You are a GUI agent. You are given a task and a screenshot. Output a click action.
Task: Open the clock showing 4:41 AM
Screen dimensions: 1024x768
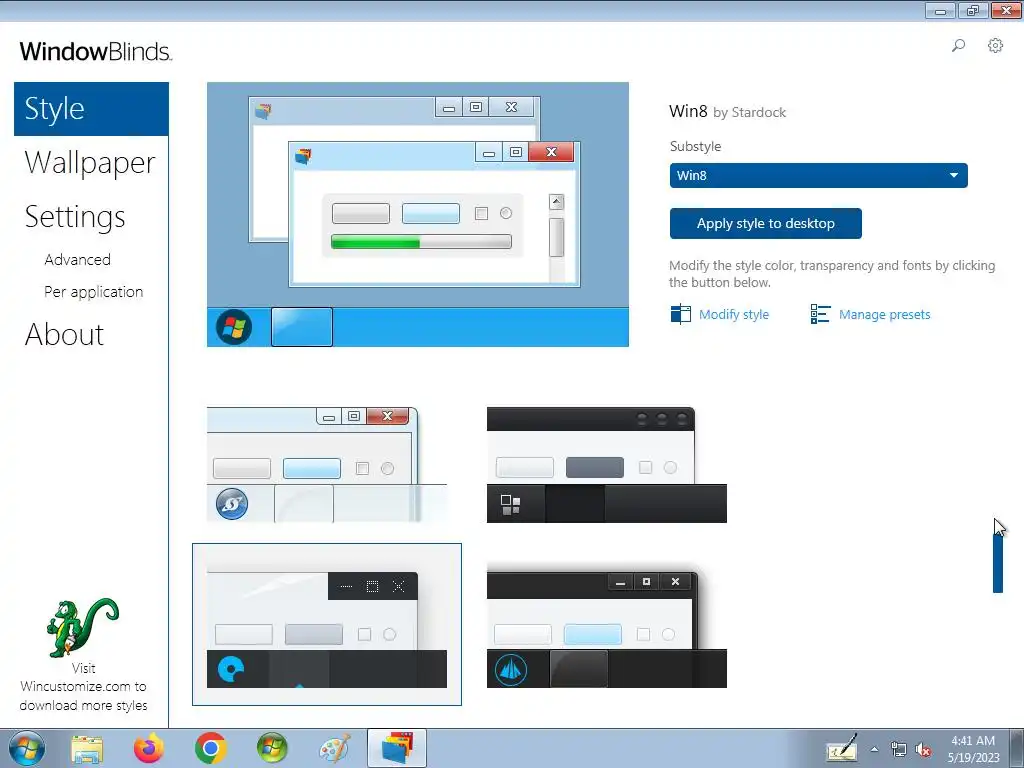click(x=973, y=749)
